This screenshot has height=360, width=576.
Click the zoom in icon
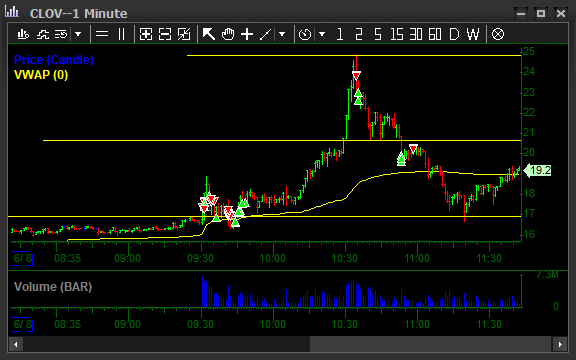(x=146, y=34)
